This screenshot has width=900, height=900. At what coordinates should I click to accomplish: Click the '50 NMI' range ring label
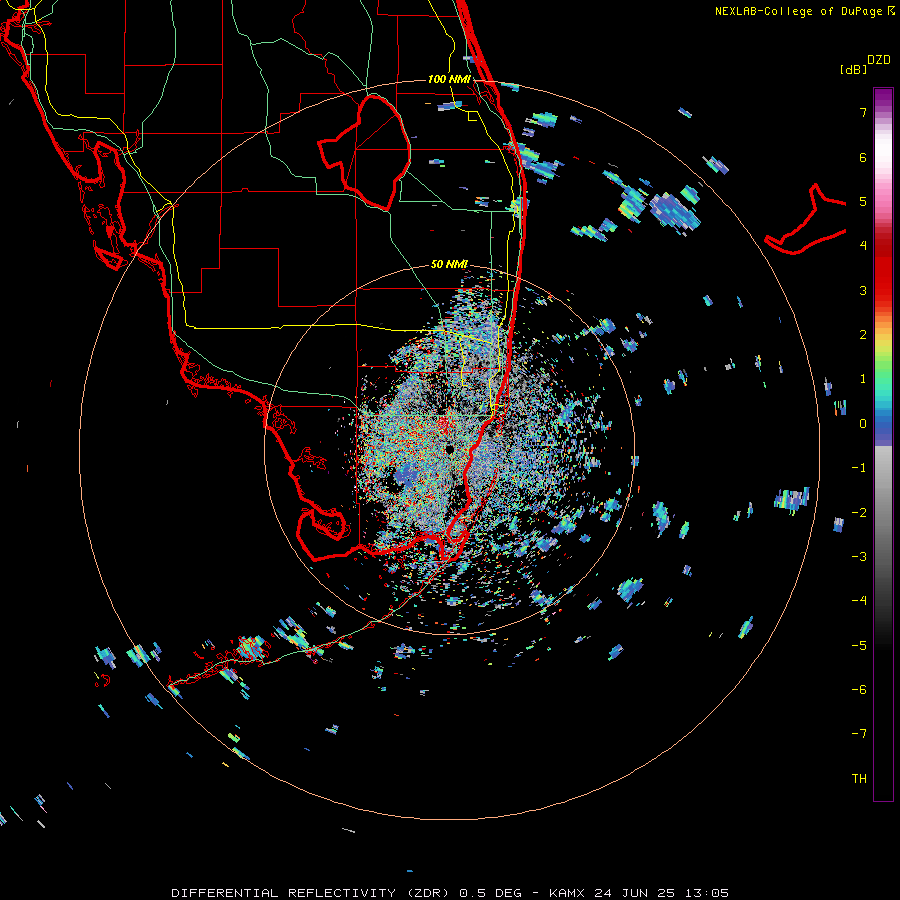449,264
